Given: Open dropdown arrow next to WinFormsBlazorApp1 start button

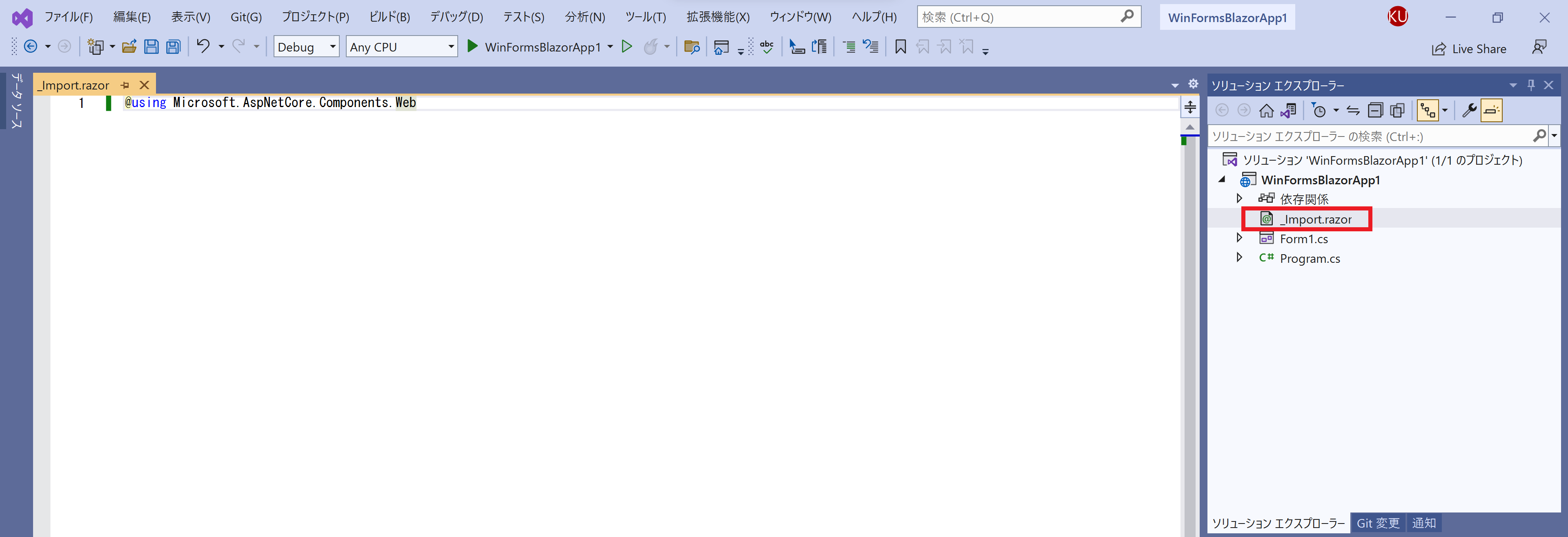Looking at the screenshot, I should click(x=610, y=46).
